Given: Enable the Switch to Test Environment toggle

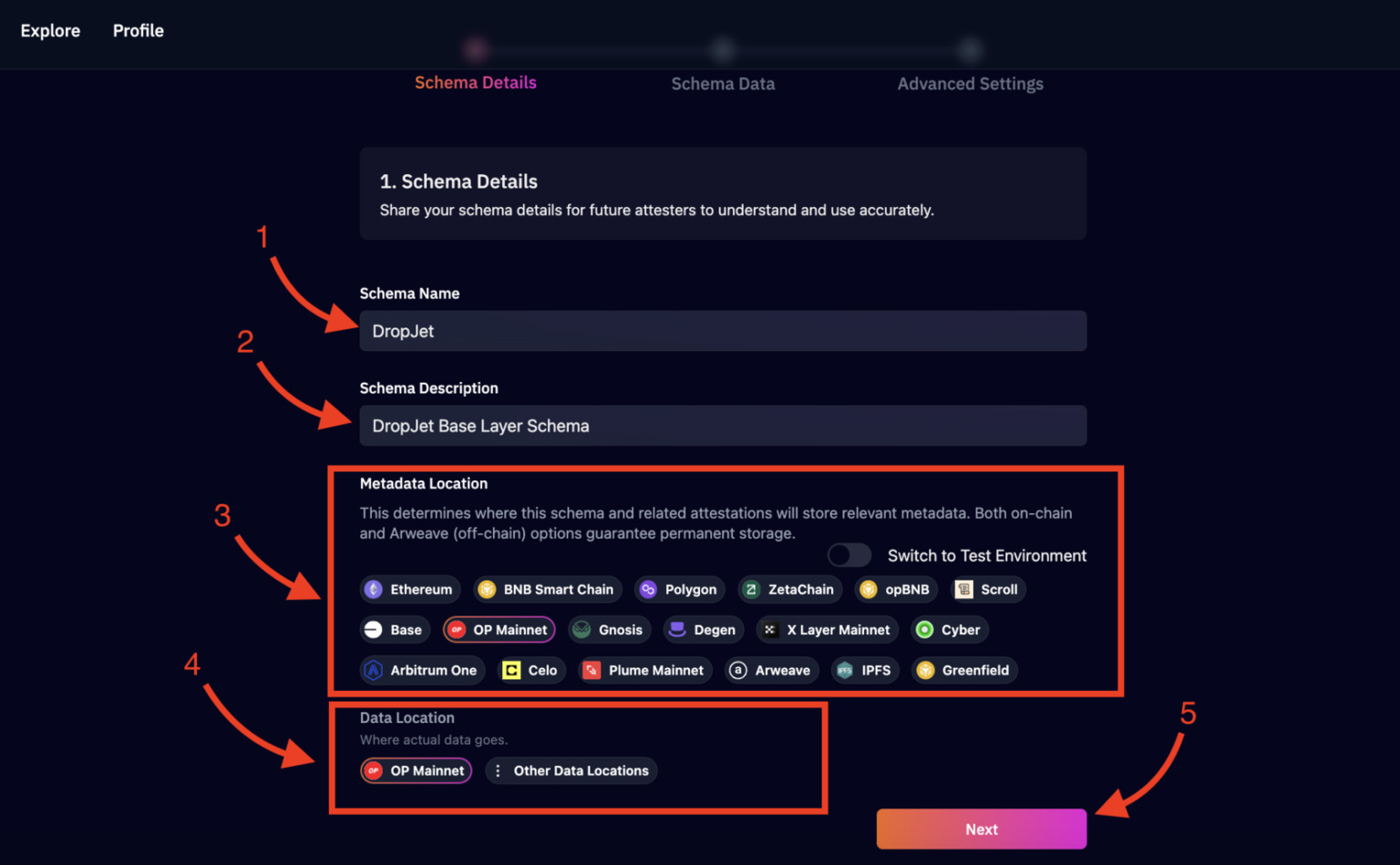Looking at the screenshot, I should [849, 555].
